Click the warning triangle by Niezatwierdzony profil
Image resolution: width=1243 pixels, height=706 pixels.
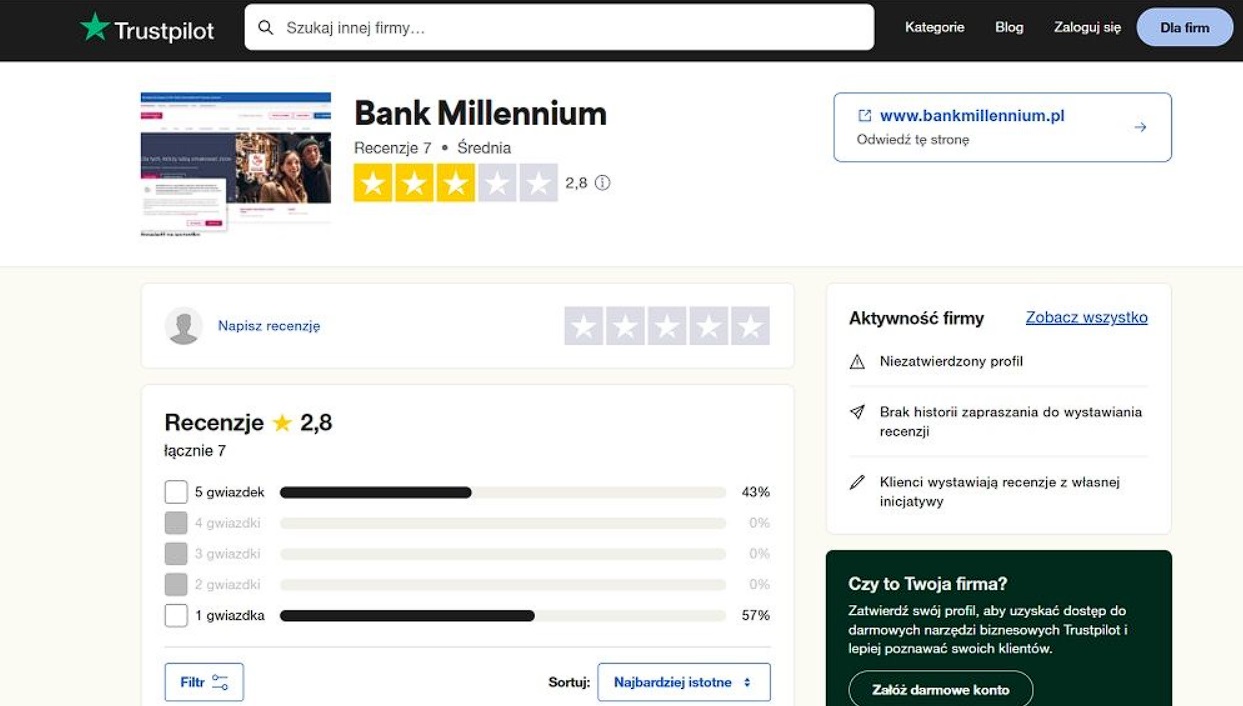pos(857,362)
